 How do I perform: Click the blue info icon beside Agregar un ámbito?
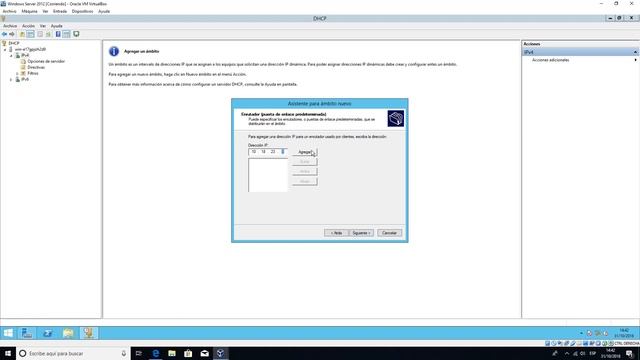(x=114, y=51)
